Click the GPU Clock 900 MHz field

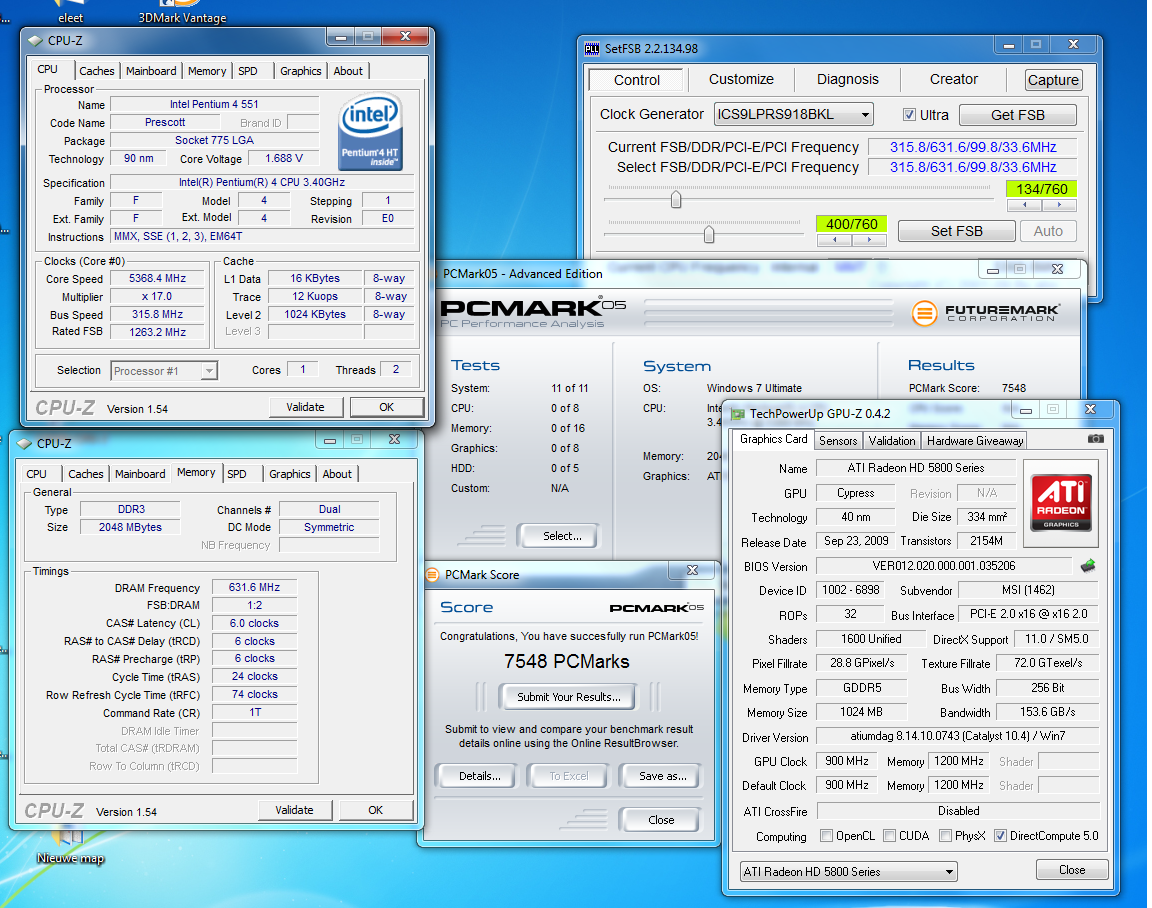847,762
